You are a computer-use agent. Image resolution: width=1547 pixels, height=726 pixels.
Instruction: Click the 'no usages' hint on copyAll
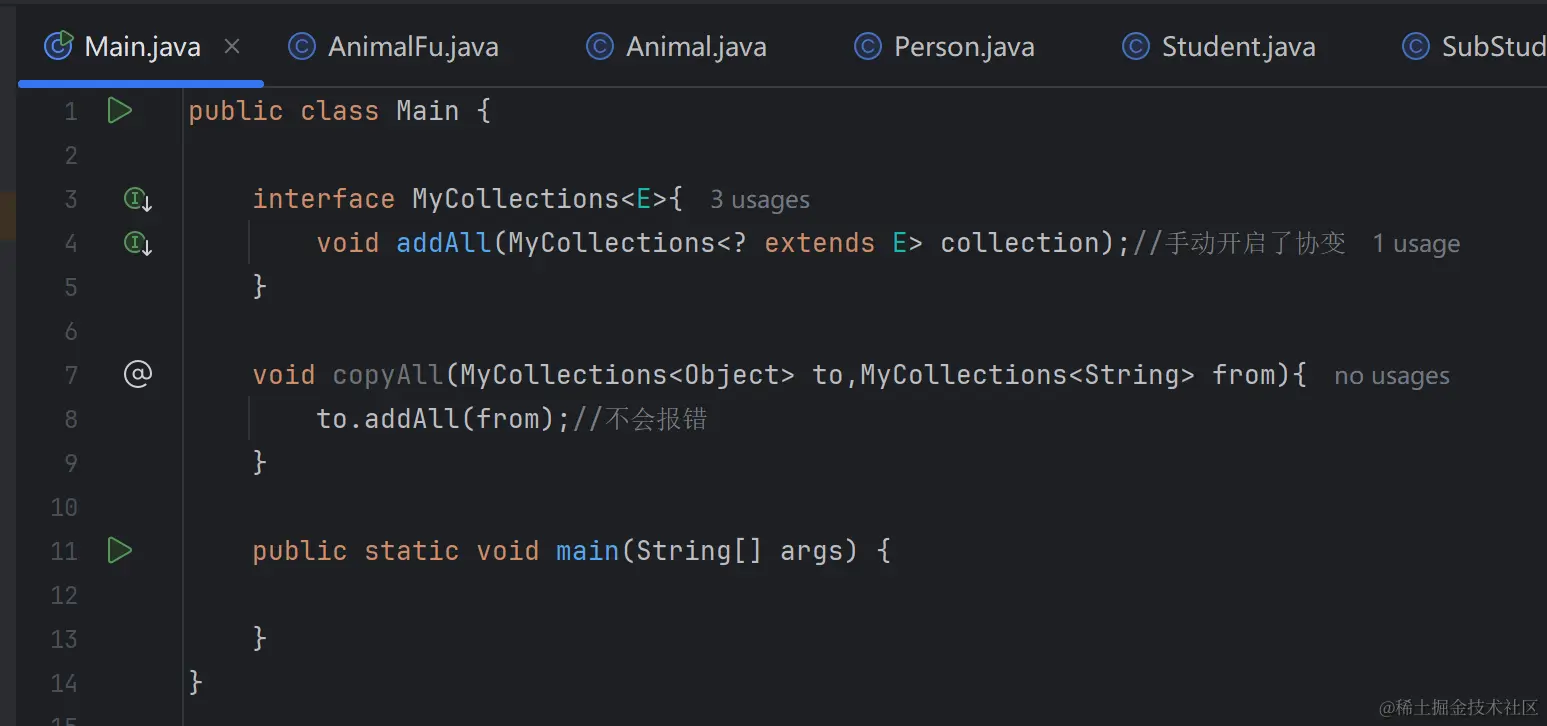[1391, 376]
